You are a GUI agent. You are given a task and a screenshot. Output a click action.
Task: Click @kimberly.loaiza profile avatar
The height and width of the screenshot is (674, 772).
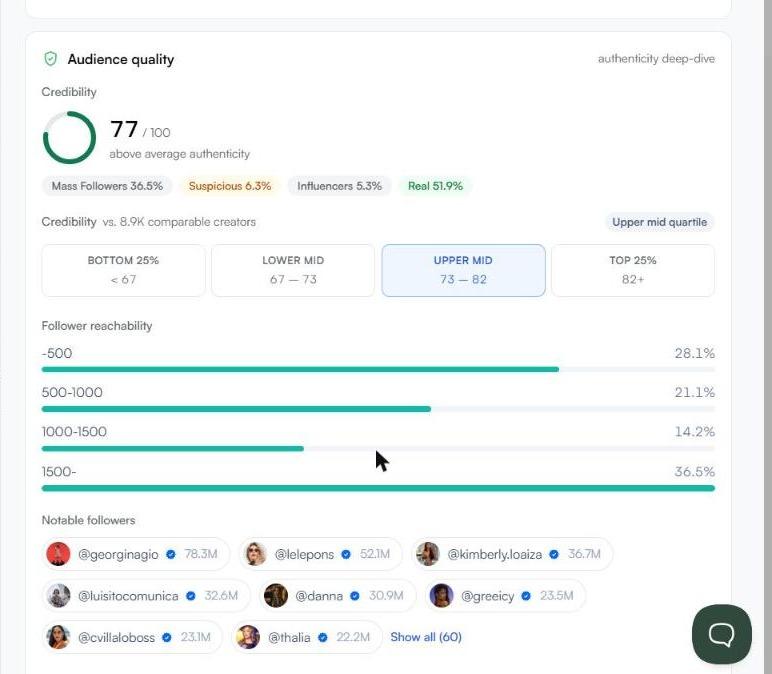point(428,554)
